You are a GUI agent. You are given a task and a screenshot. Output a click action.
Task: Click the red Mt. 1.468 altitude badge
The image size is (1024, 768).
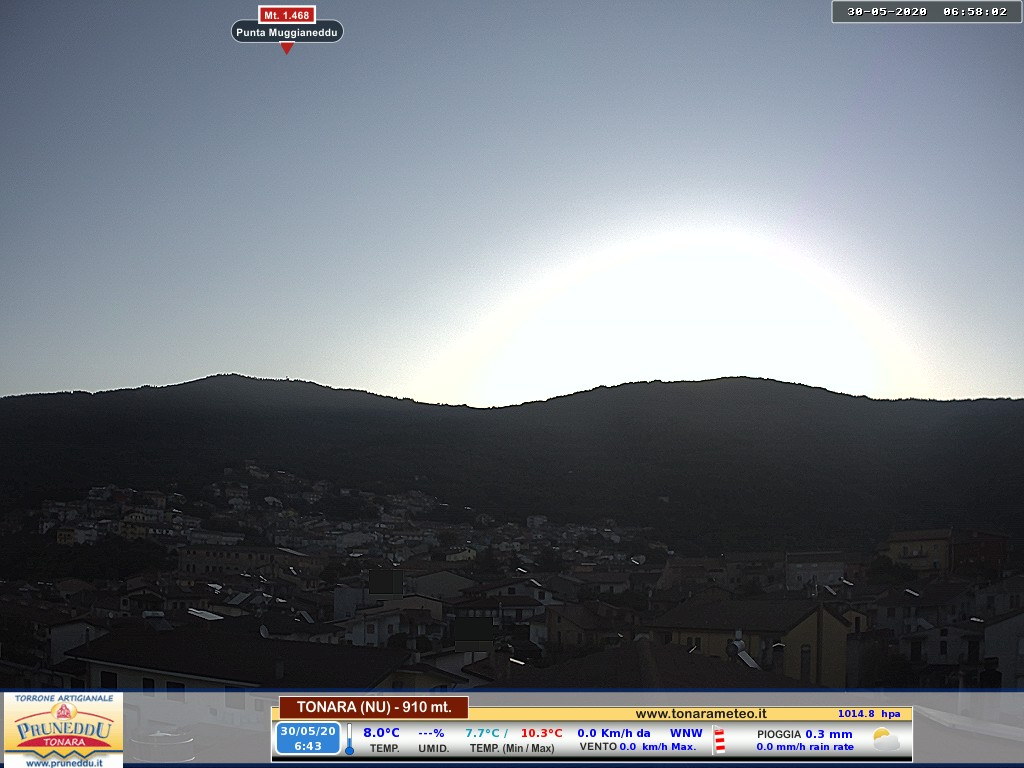click(287, 15)
